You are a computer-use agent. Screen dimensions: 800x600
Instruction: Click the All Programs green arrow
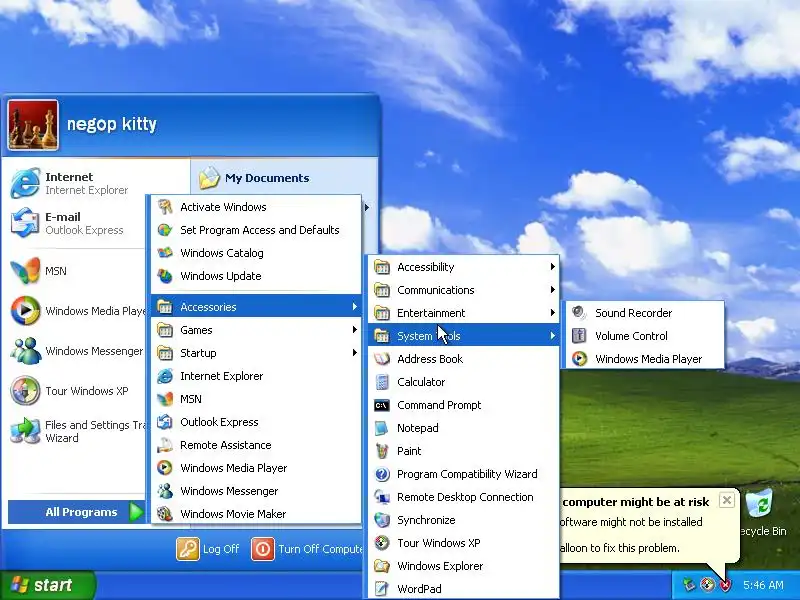[x=136, y=512]
